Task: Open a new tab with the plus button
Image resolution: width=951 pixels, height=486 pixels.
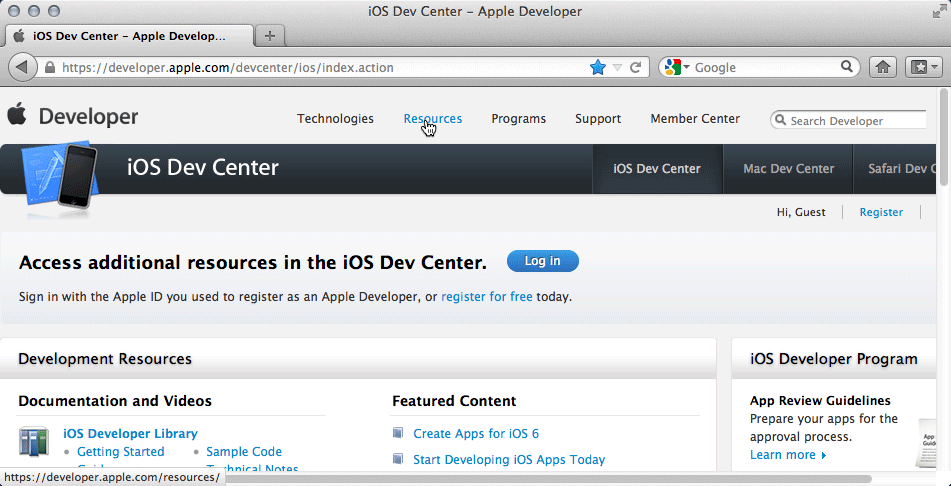Action: tap(270, 36)
